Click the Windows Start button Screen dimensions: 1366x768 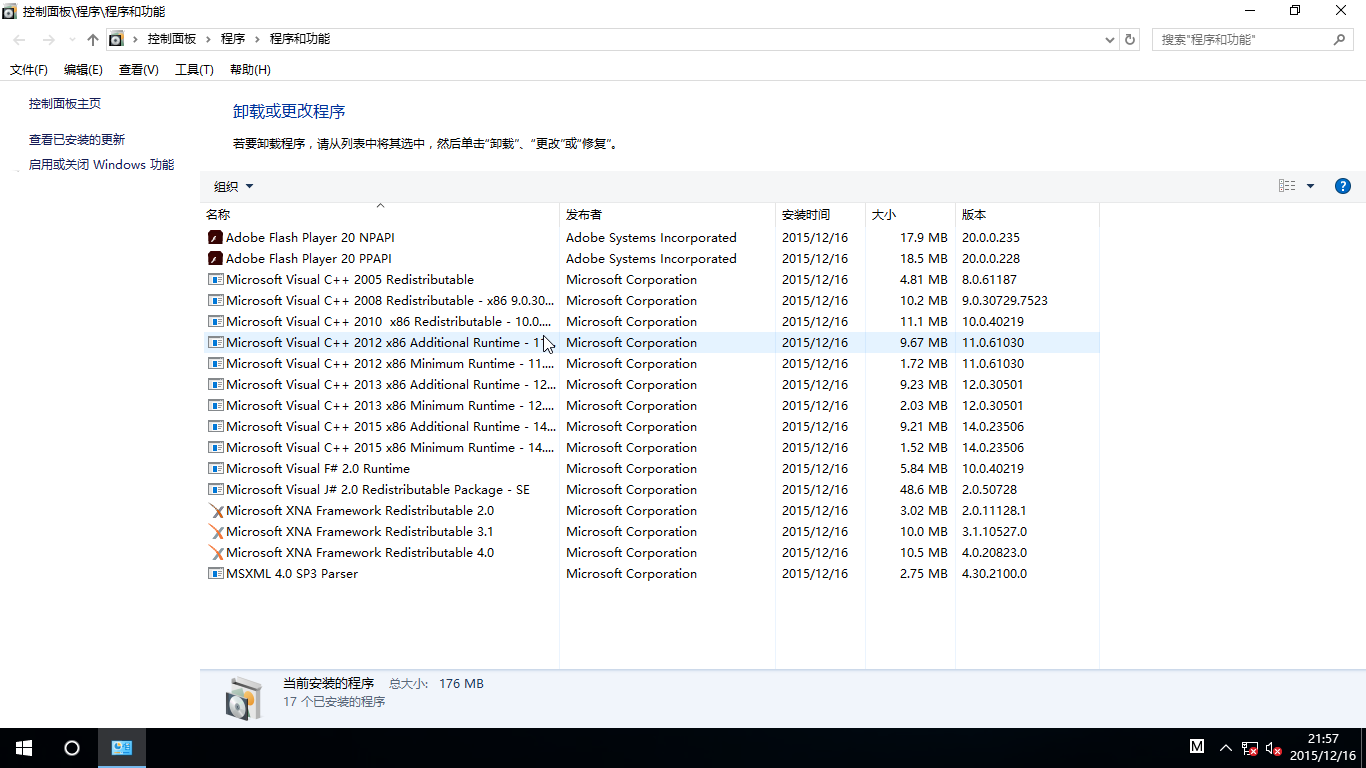point(22,748)
